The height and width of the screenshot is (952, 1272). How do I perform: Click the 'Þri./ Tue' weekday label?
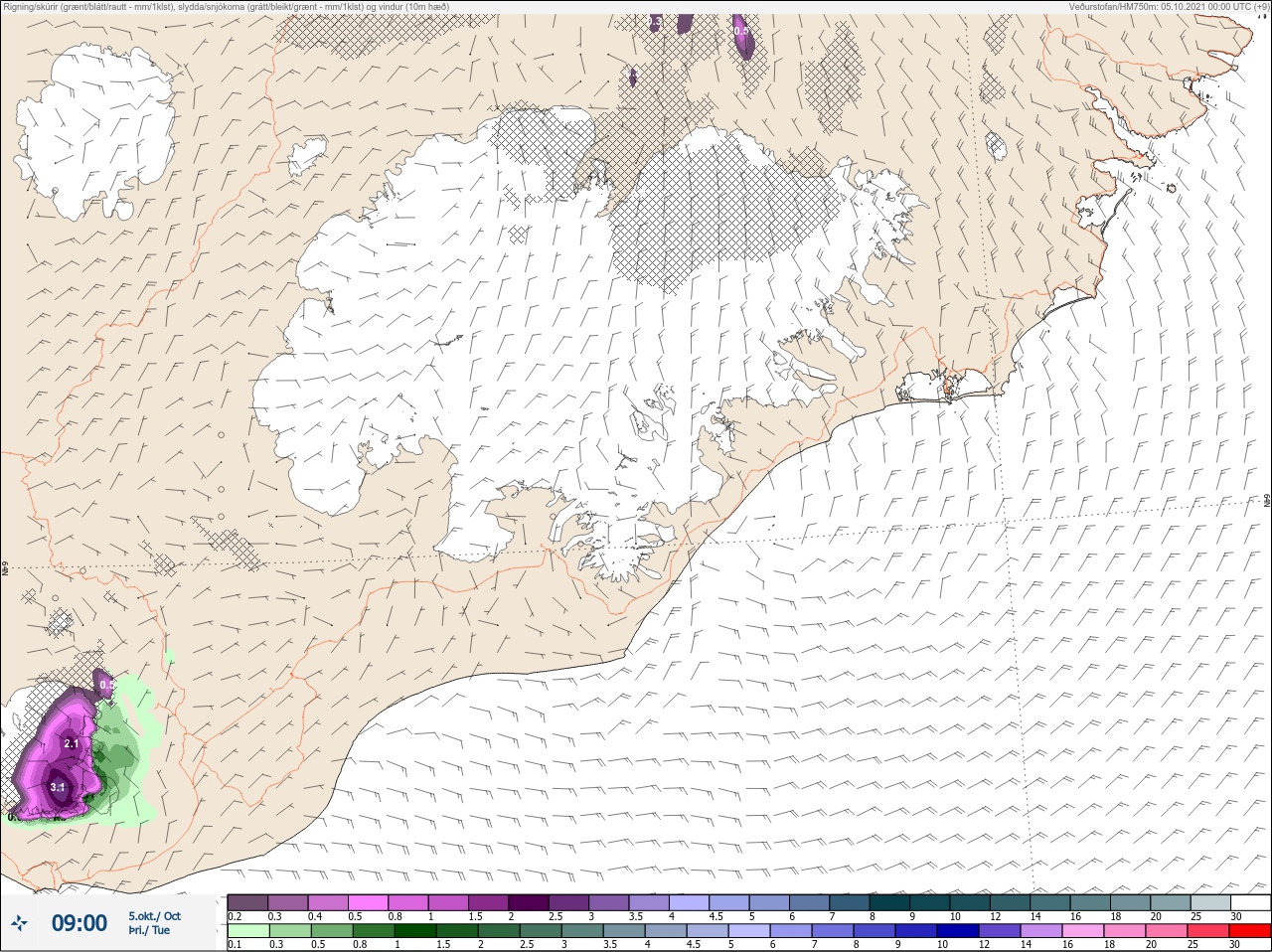[148, 931]
